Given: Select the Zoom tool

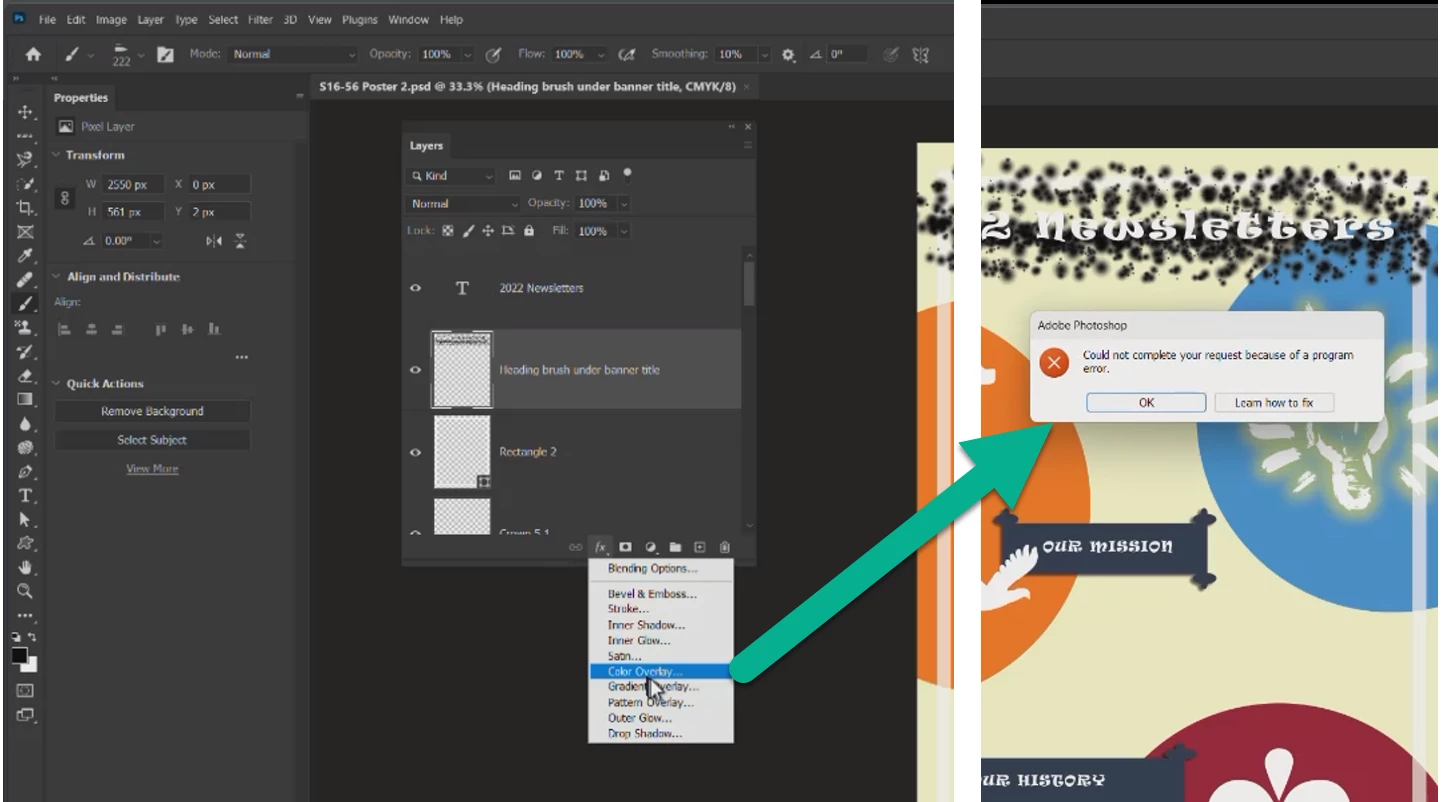Looking at the screenshot, I should click(x=26, y=592).
